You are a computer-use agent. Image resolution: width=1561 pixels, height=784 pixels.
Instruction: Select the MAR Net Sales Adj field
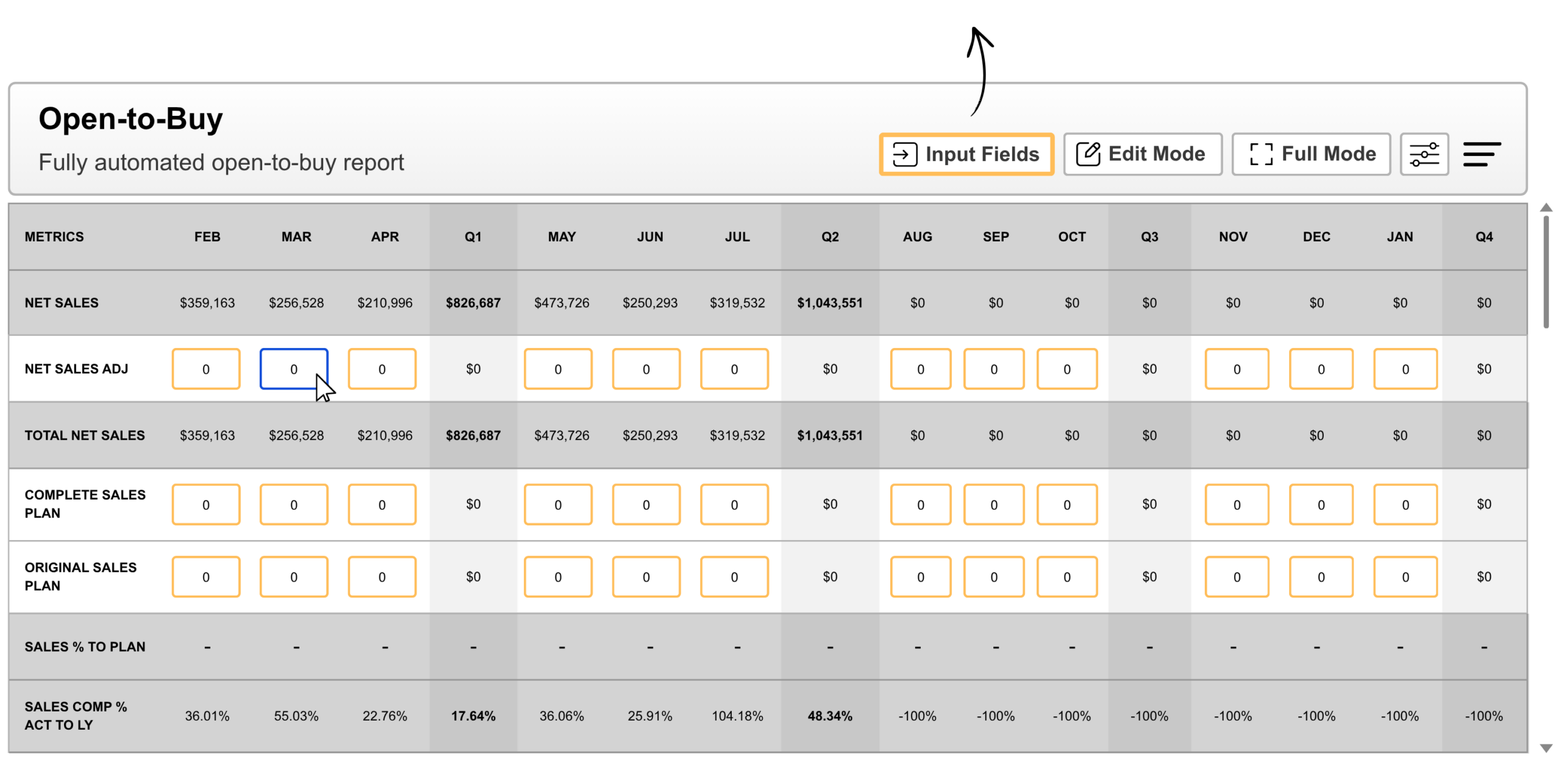pyautogui.click(x=293, y=369)
